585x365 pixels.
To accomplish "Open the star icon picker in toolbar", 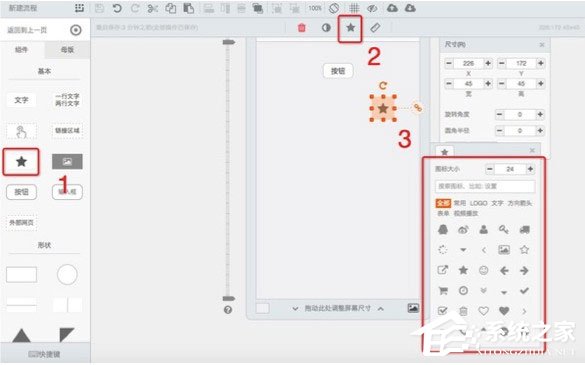I will point(350,27).
